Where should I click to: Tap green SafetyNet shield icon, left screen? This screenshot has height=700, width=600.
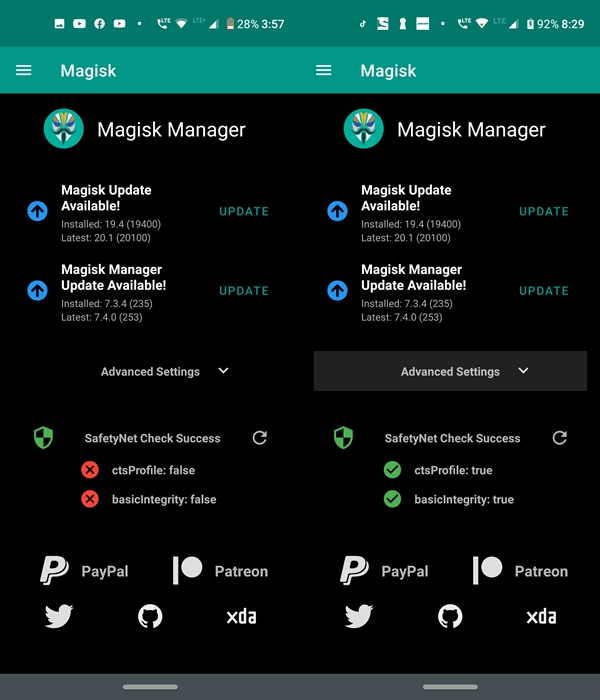coord(43,438)
